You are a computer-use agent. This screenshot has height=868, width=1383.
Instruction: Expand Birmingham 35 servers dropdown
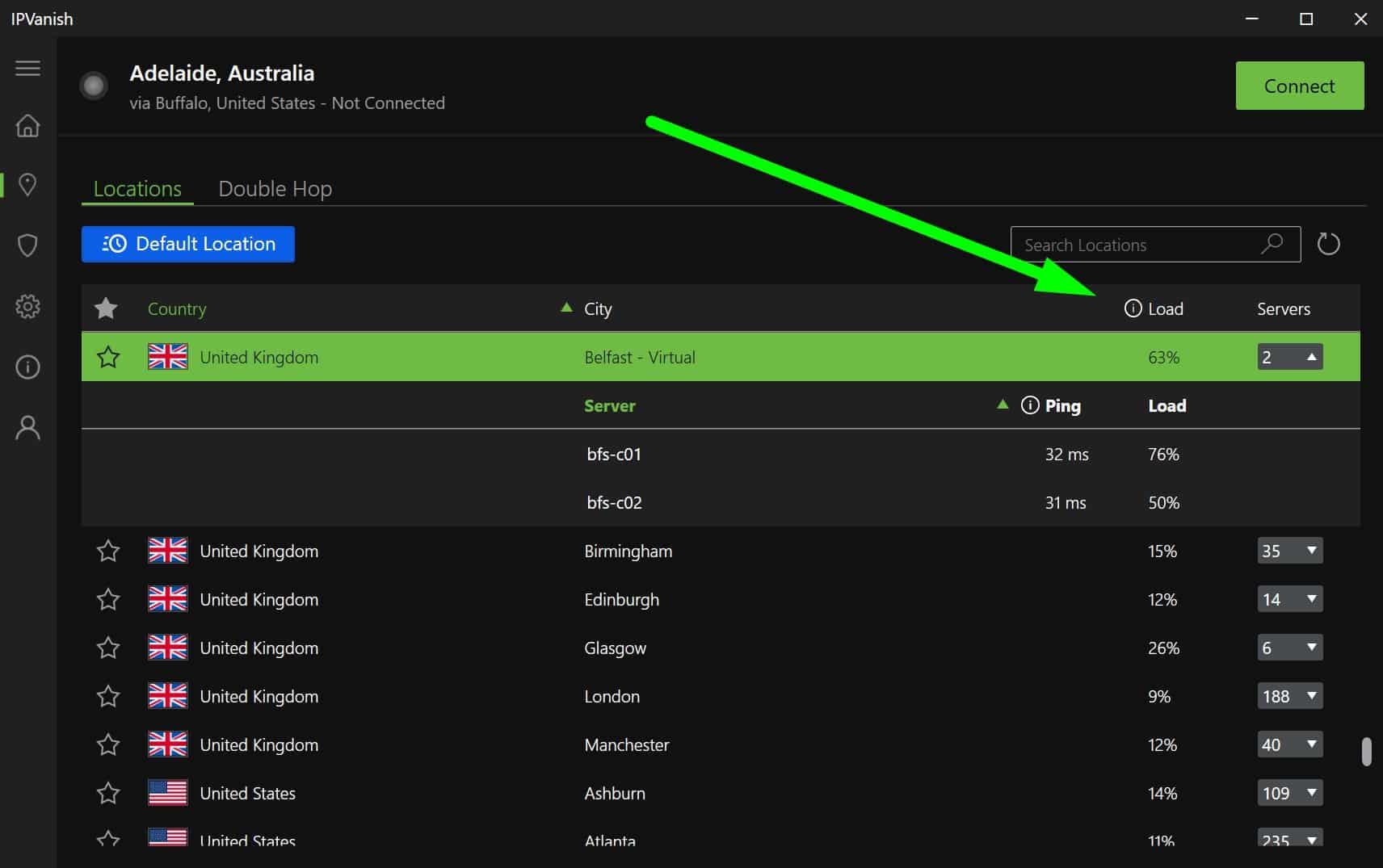(x=1289, y=551)
